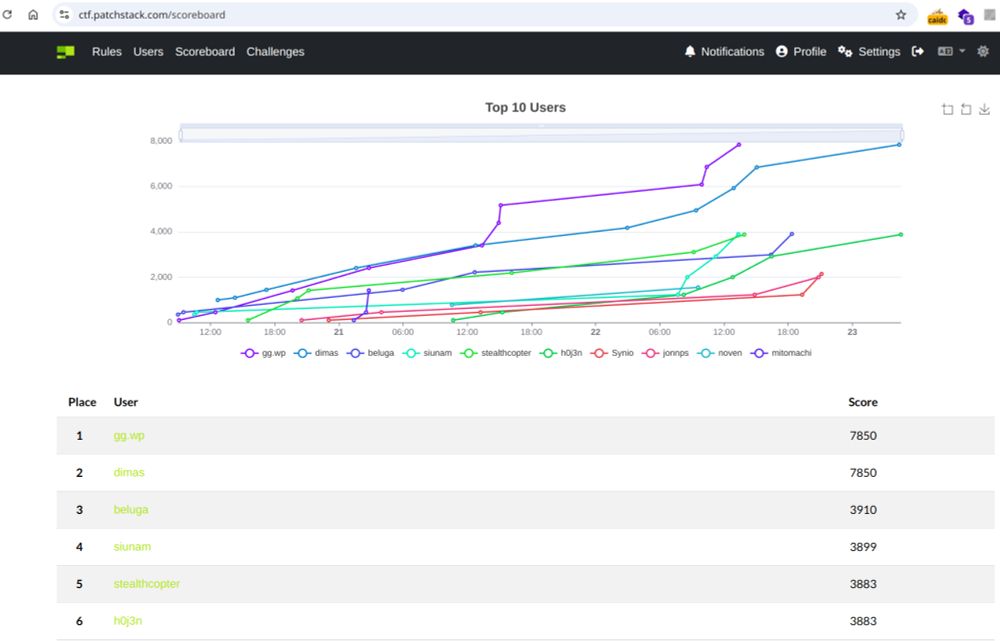The height and width of the screenshot is (641, 1000).
Task: Open stealthcopter user profile link
Action: click(147, 584)
